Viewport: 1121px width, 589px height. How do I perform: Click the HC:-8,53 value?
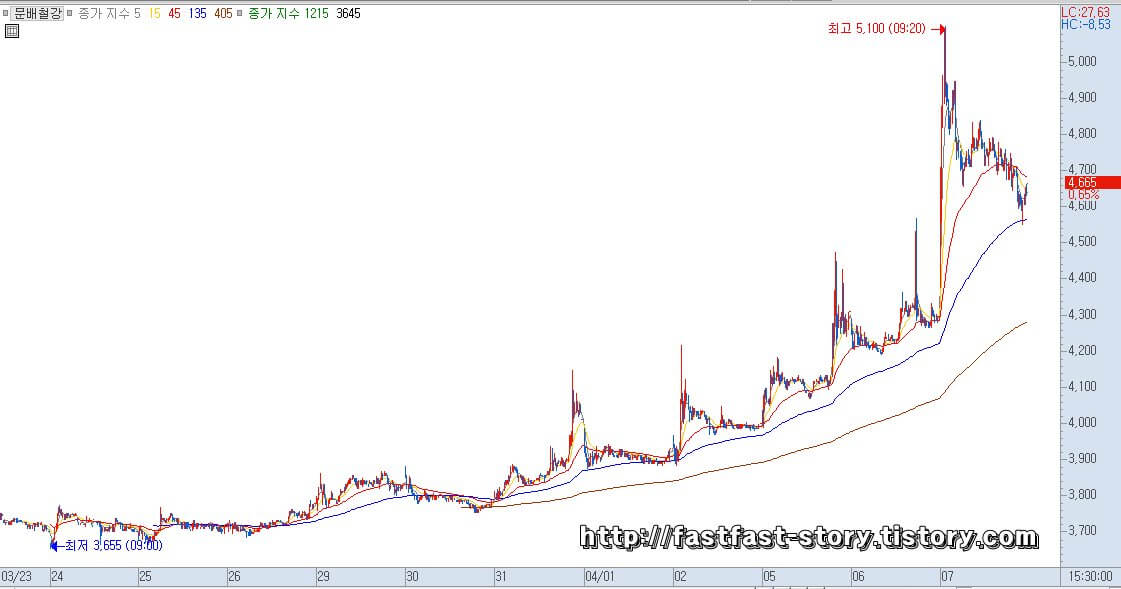tap(1086, 24)
